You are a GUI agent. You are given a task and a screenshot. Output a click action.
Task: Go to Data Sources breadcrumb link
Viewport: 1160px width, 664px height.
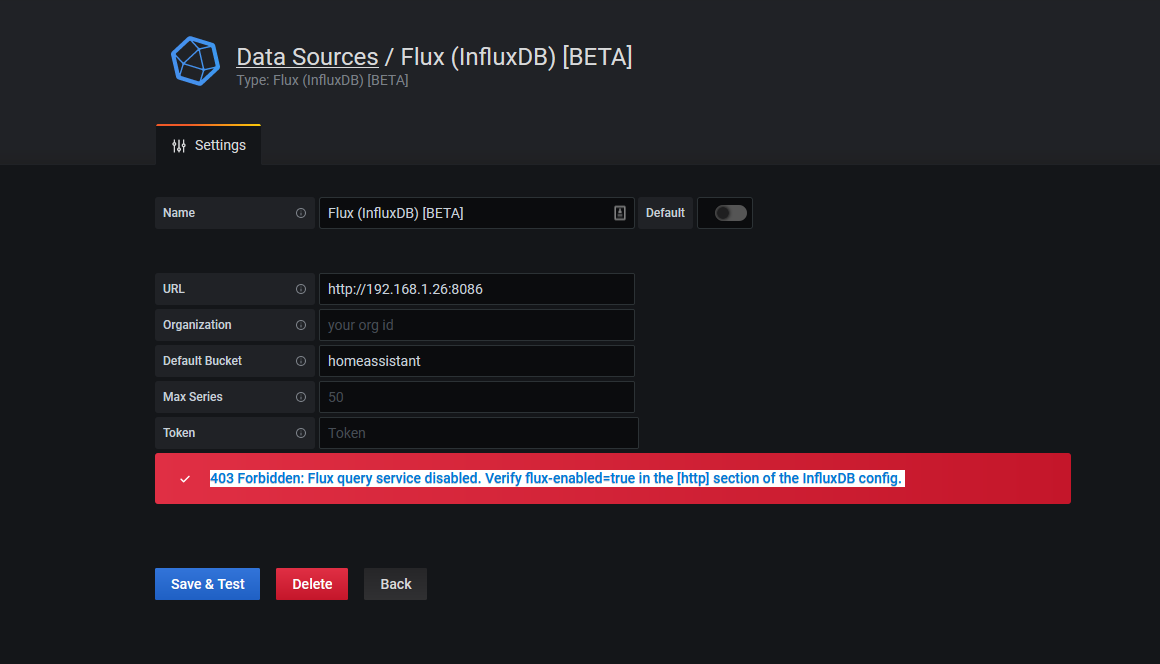click(x=307, y=57)
